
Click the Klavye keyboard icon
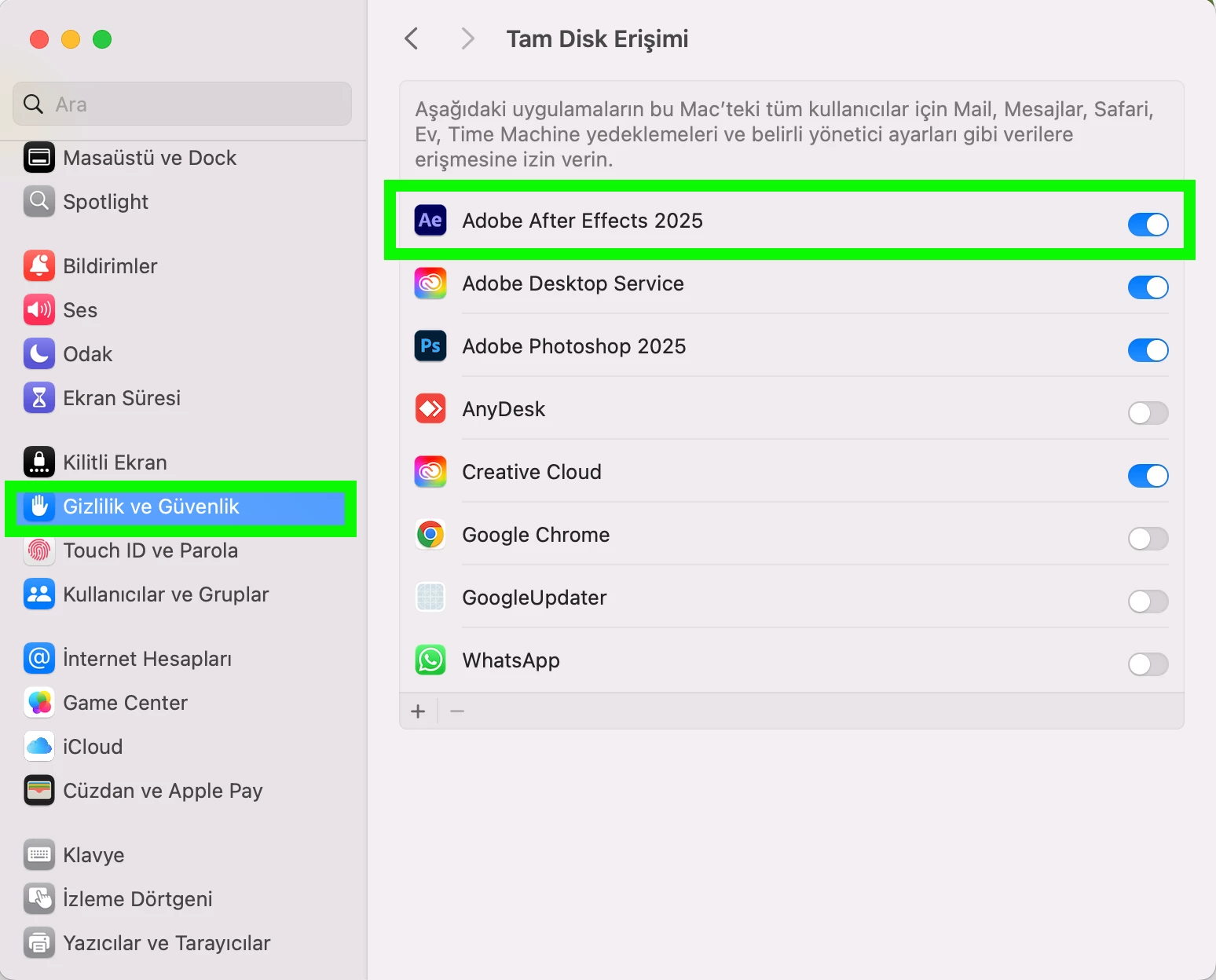click(39, 855)
